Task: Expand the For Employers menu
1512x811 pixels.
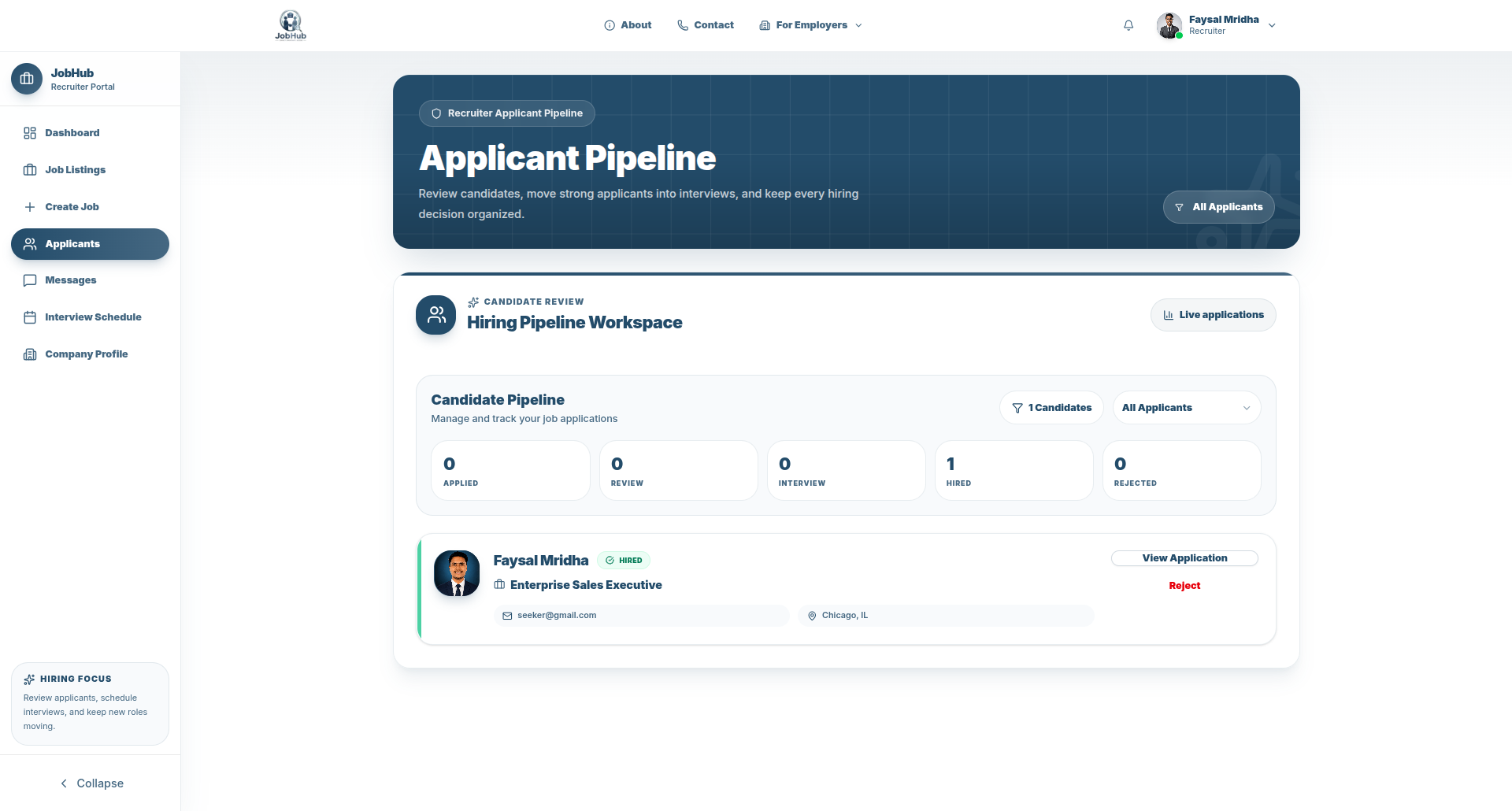Action: pyautogui.click(x=811, y=25)
